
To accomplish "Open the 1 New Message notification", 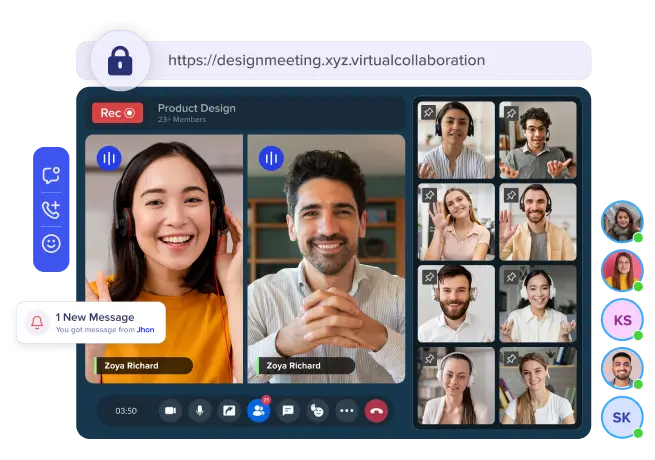I will click(x=91, y=323).
